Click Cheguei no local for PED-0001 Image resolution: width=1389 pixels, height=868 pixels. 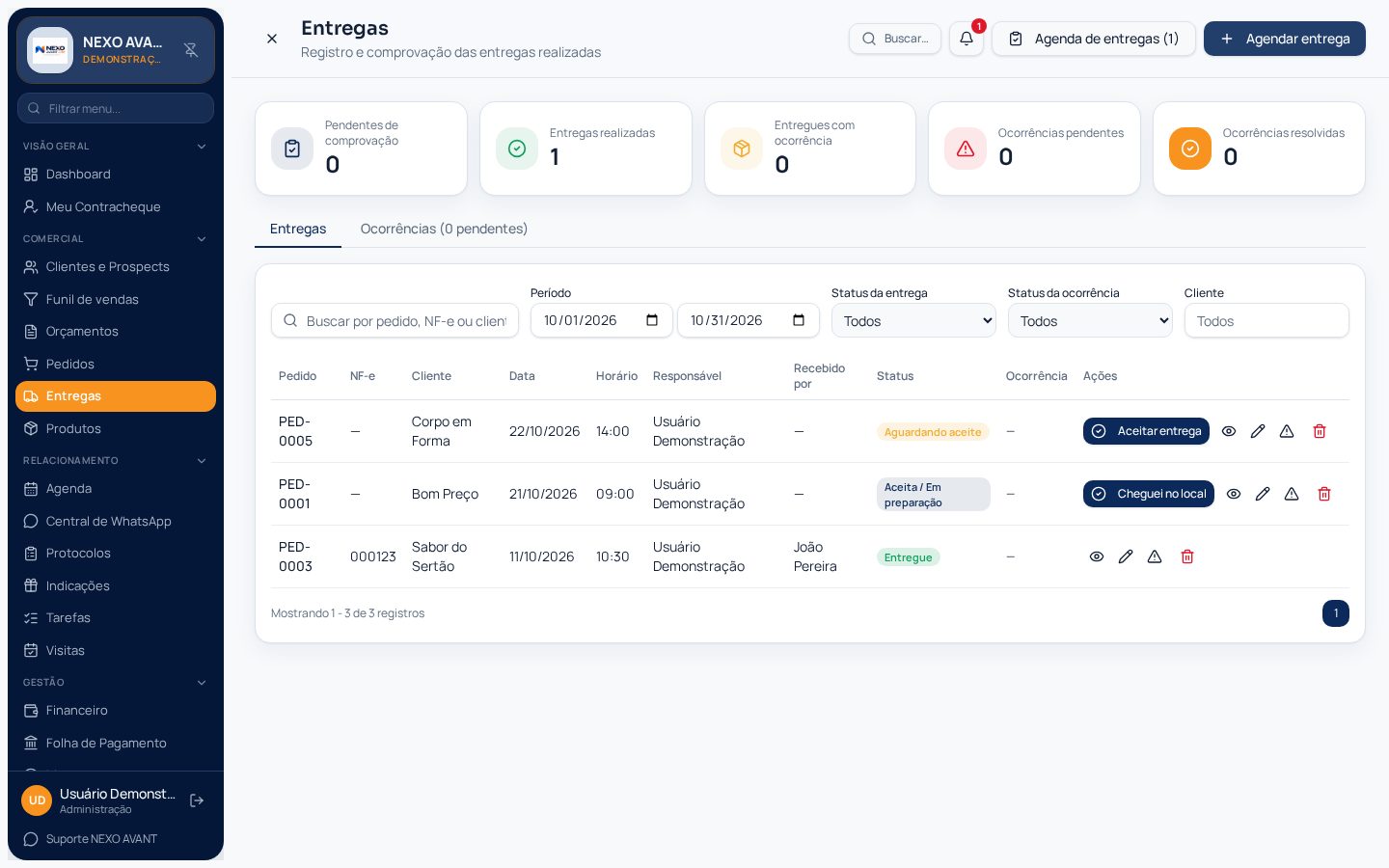pyautogui.click(x=1149, y=494)
